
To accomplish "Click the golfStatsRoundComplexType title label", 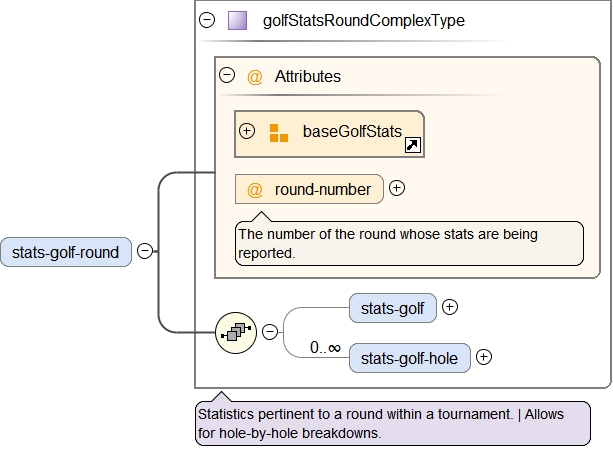I will pos(363,20).
